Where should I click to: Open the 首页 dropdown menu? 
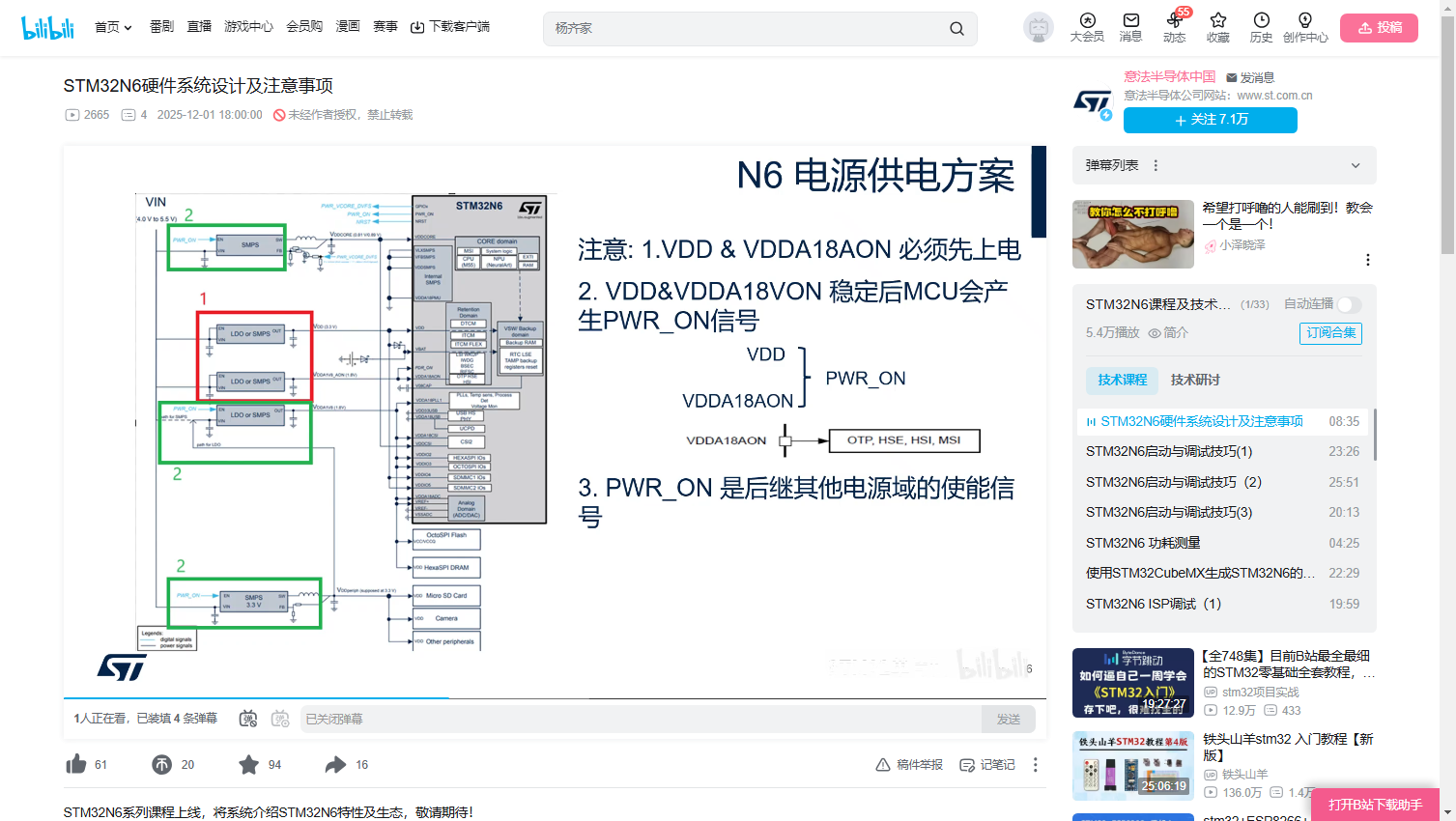tap(113, 27)
